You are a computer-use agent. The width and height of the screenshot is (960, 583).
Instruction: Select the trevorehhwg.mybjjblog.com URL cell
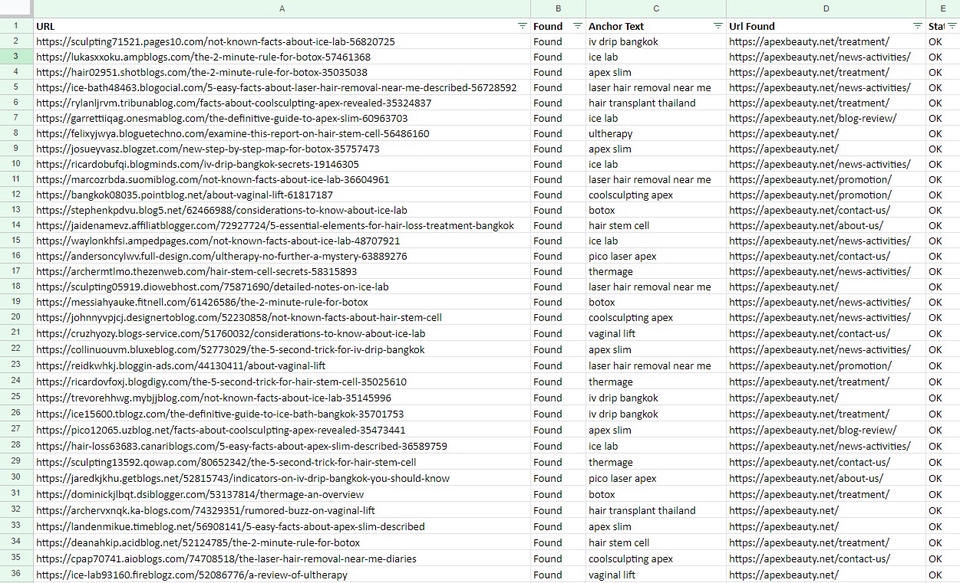282,398
